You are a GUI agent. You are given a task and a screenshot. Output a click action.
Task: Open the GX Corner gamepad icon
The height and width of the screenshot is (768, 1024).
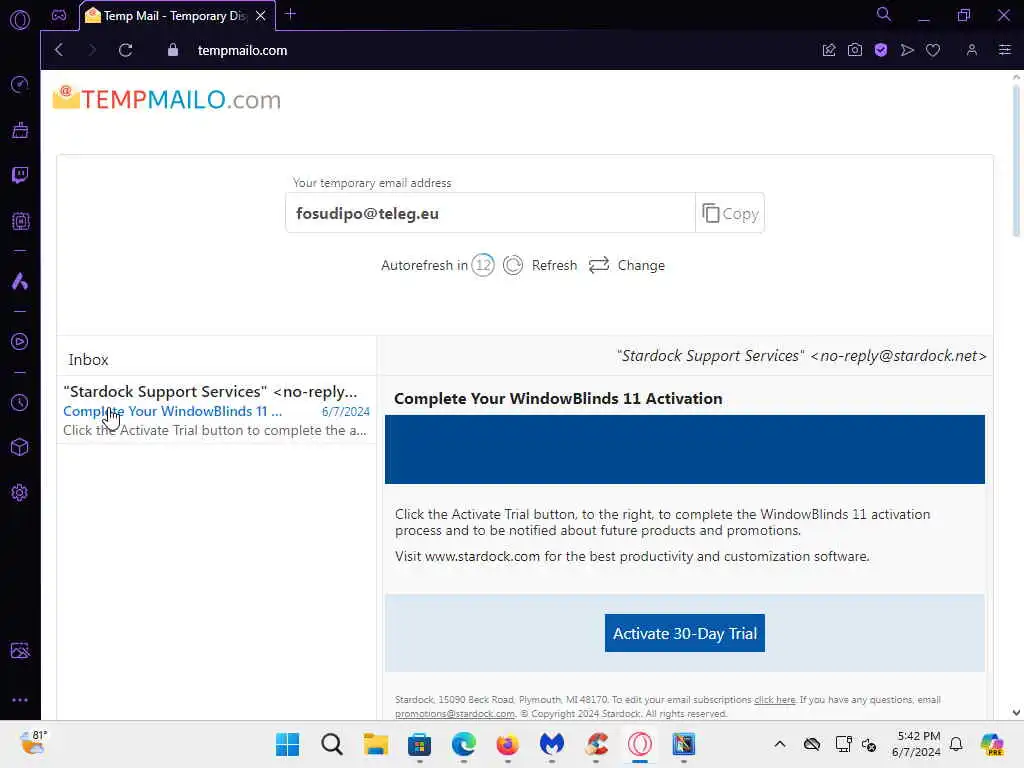click(x=59, y=15)
